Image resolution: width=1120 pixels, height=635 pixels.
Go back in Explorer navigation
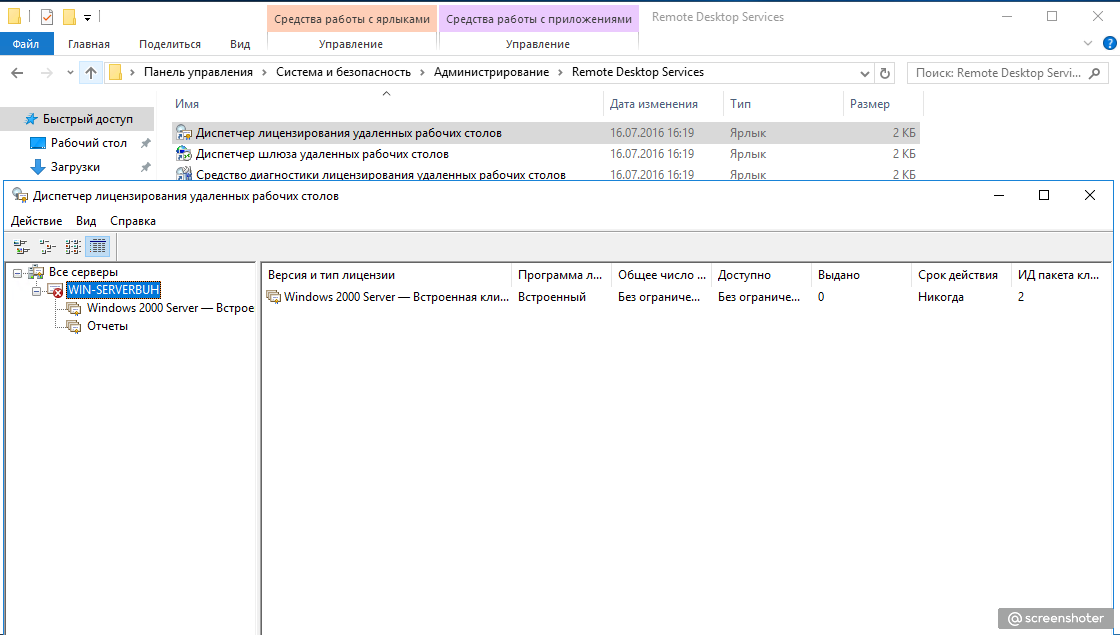click(x=18, y=72)
